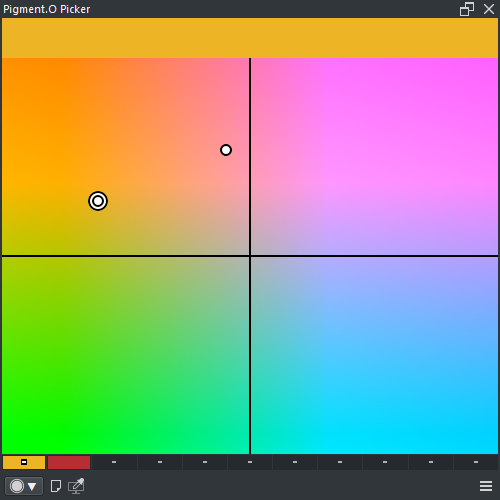The image size is (500, 500).
Task: Pick the yellow palette swatch with black mark
Action: coord(24,462)
